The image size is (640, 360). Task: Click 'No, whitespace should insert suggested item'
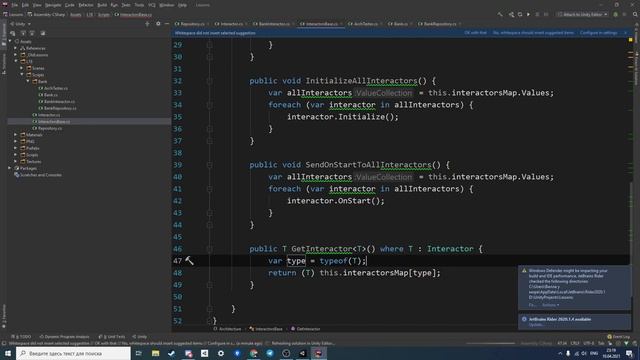(533, 33)
